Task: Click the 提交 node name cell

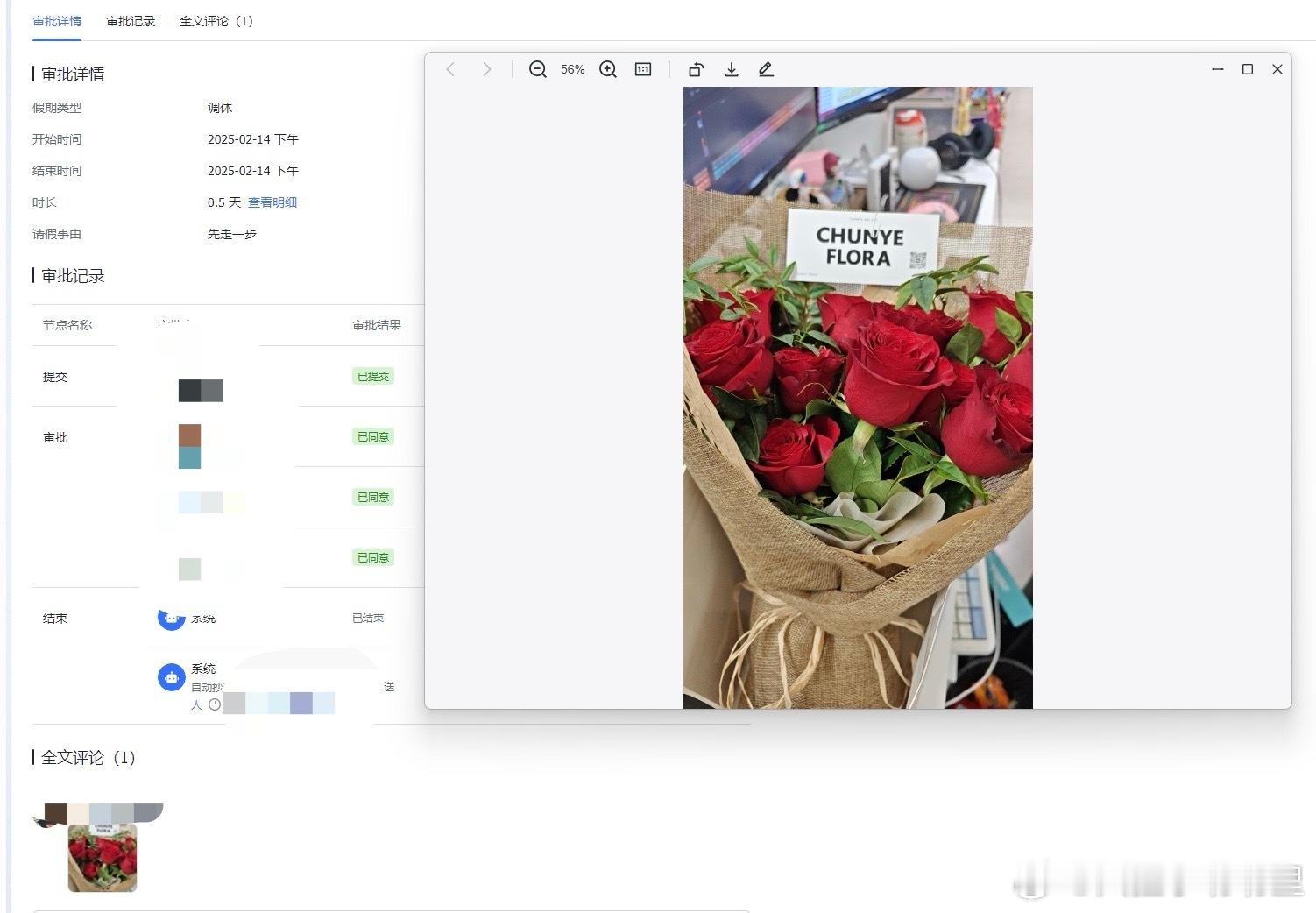Action: point(55,377)
